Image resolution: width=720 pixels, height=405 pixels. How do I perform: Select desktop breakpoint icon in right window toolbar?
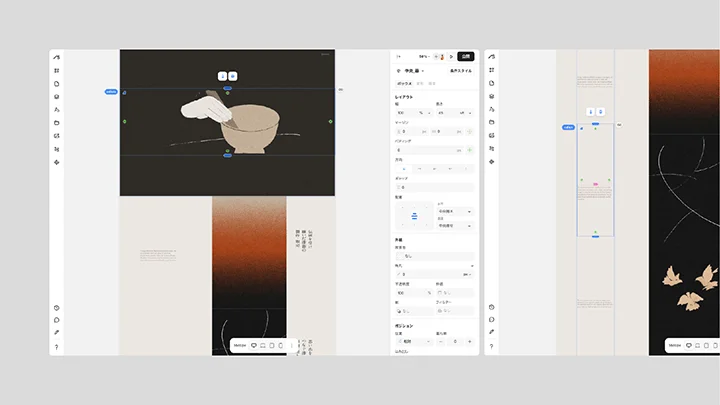(688, 345)
